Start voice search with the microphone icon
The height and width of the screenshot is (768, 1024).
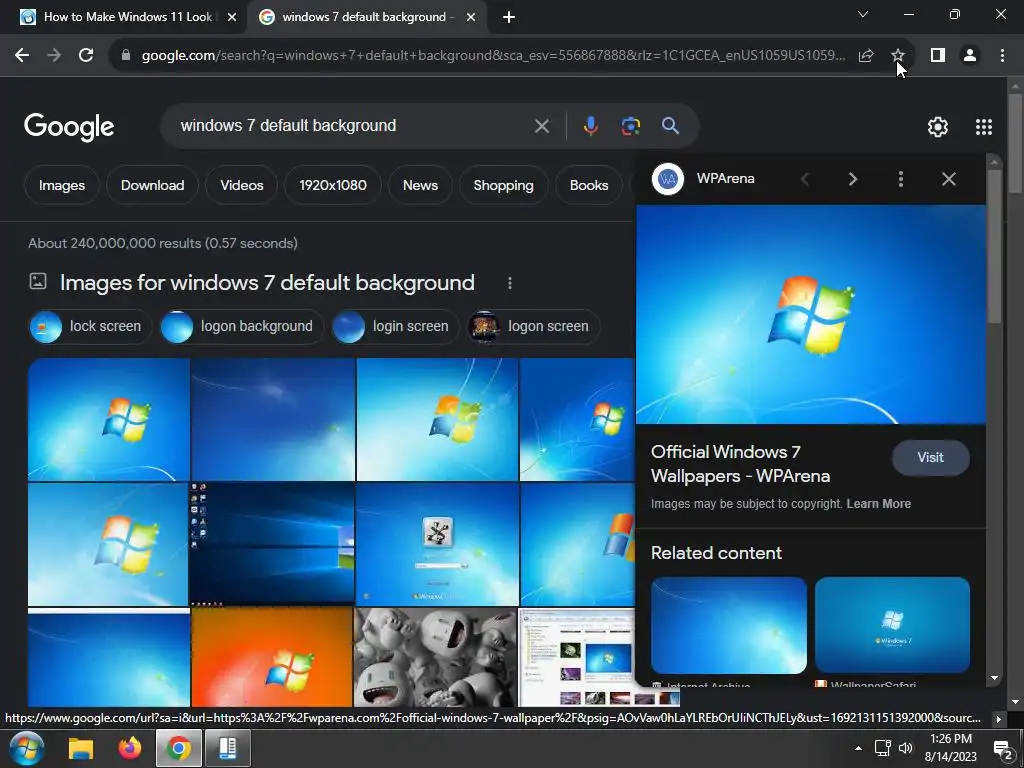(x=590, y=126)
